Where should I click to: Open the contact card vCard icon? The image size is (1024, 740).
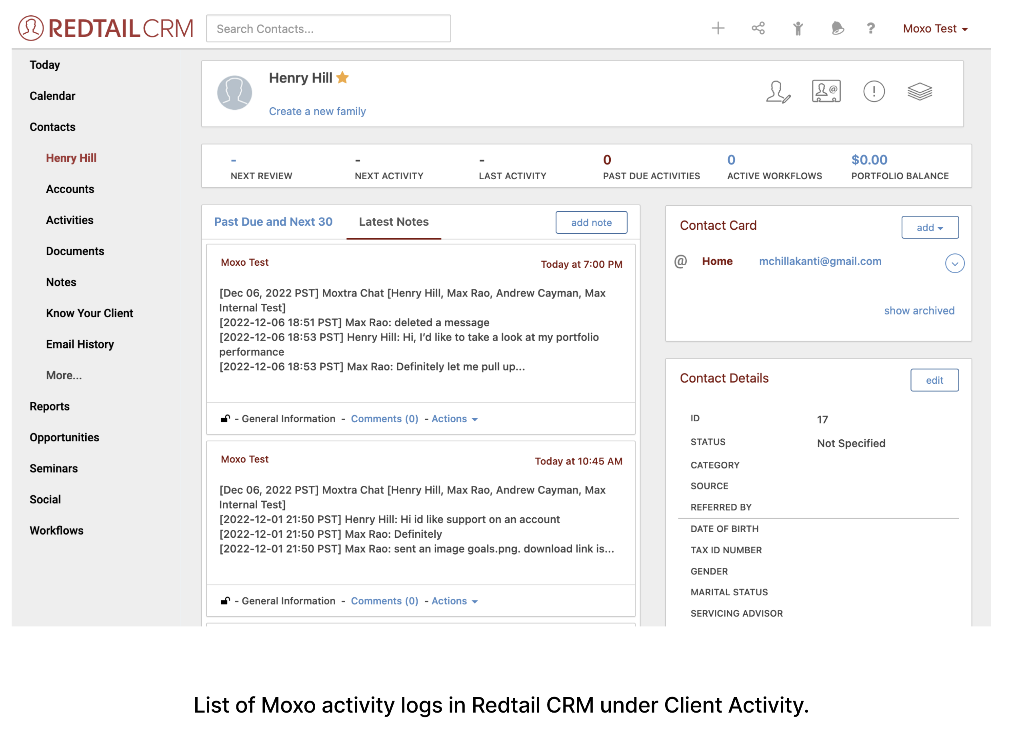826,91
